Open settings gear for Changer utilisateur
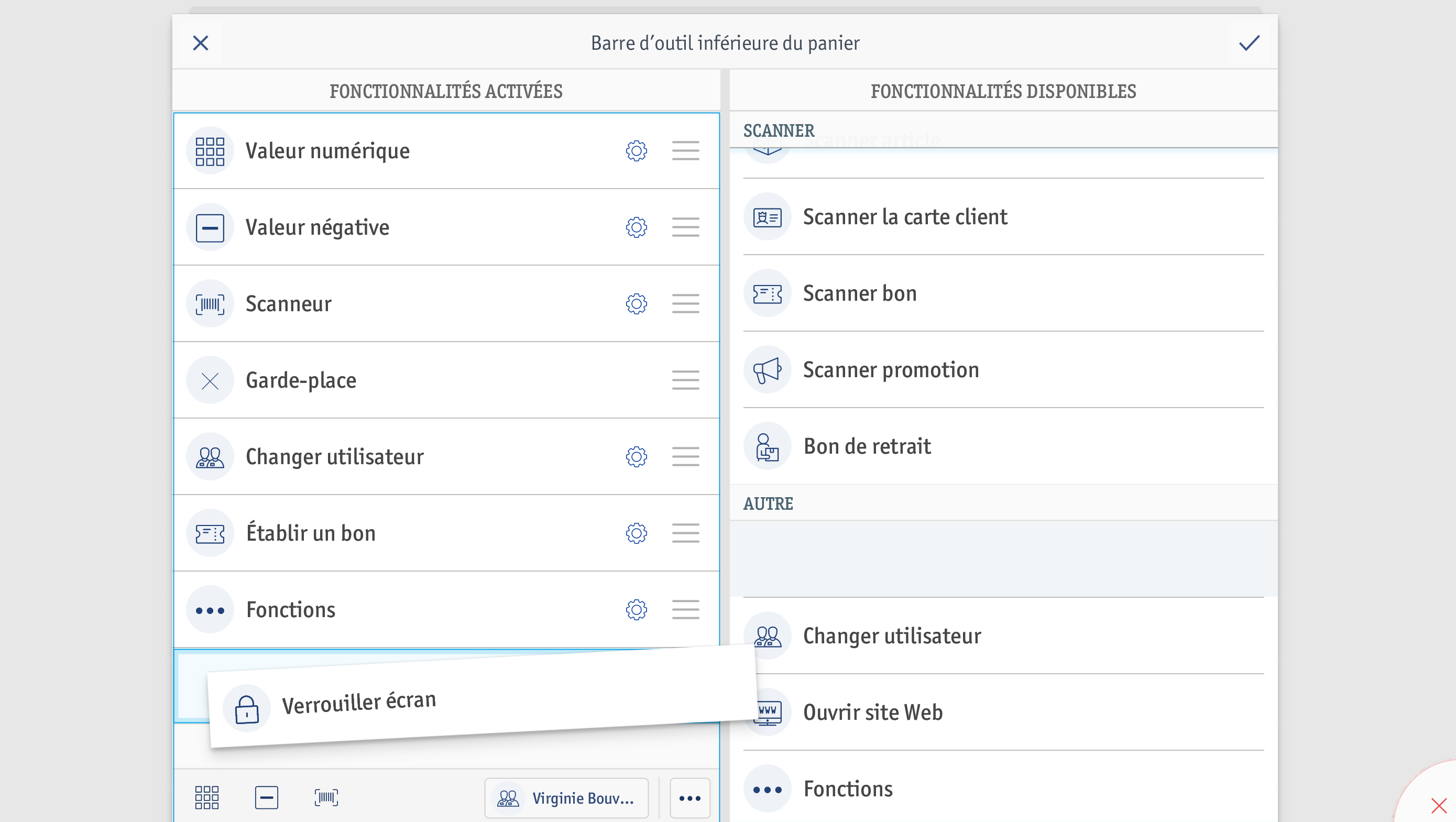This screenshot has height=822, width=1456. [637, 457]
